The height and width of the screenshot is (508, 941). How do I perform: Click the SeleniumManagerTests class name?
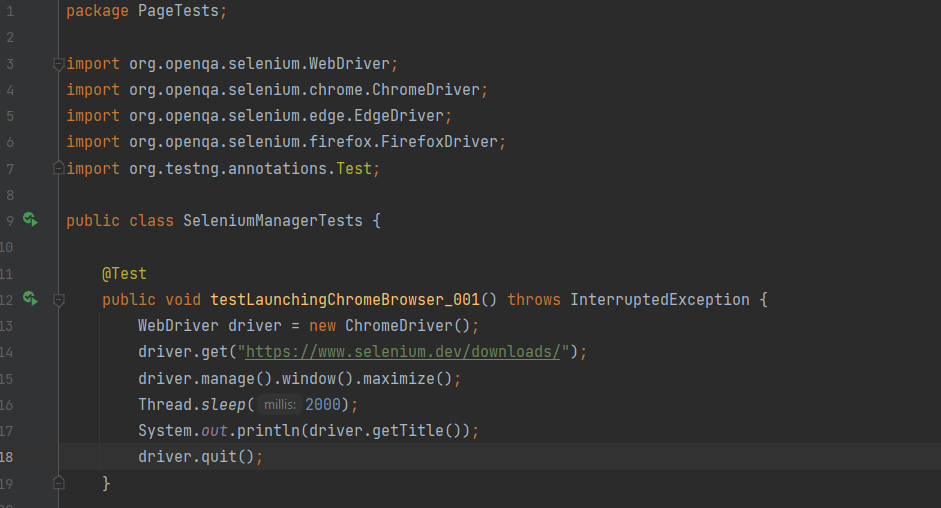pos(272,221)
